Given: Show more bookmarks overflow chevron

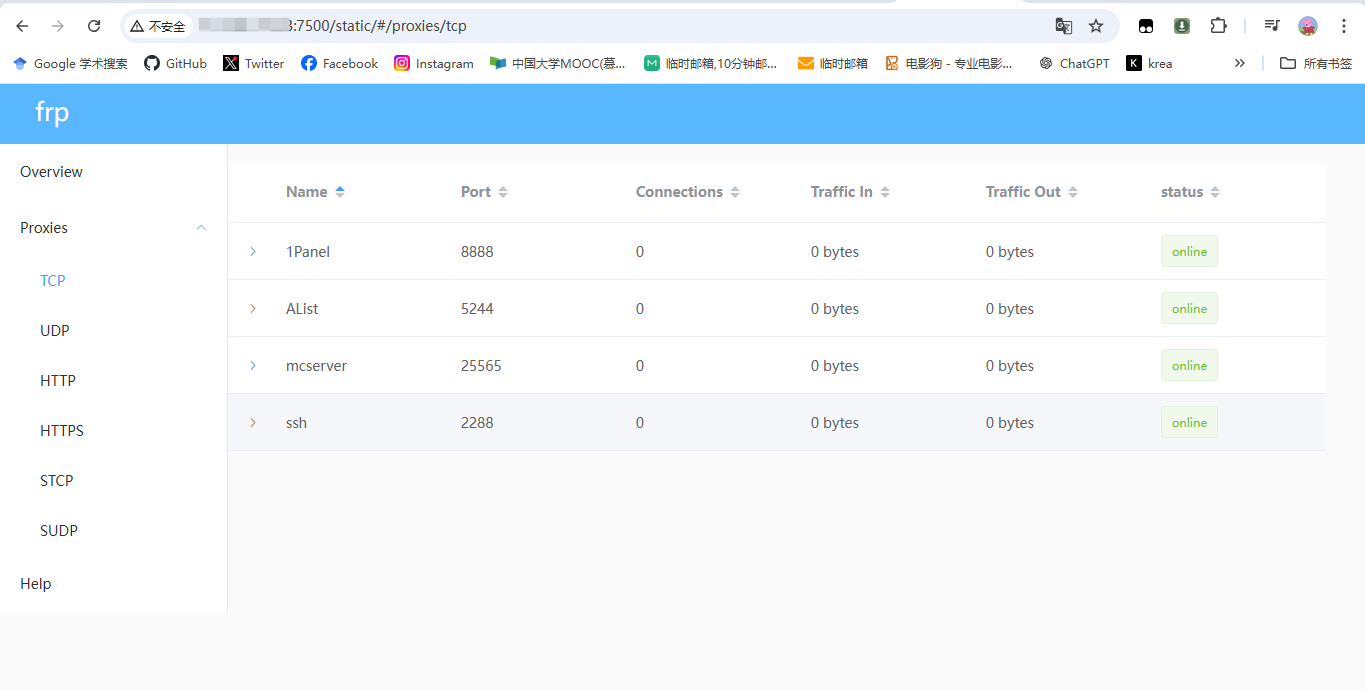Looking at the screenshot, I should (x=1239, y=63).
